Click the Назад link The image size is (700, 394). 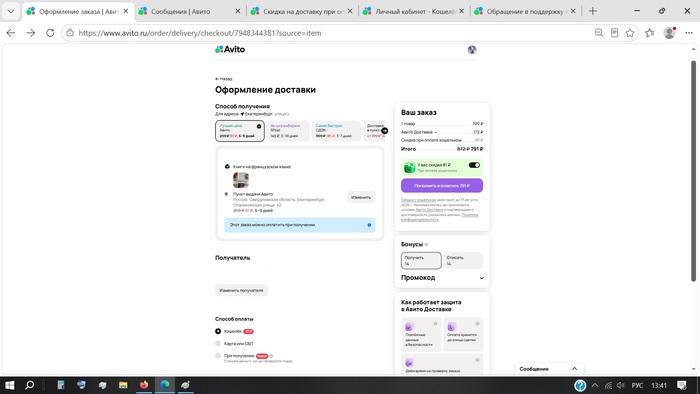coord(224,79)
